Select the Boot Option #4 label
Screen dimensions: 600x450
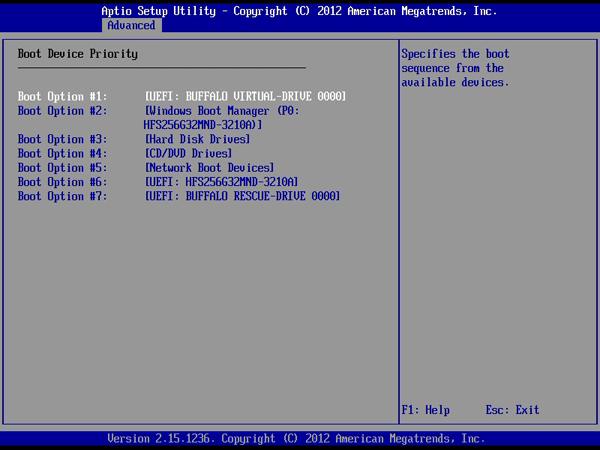tap(62, 153)
